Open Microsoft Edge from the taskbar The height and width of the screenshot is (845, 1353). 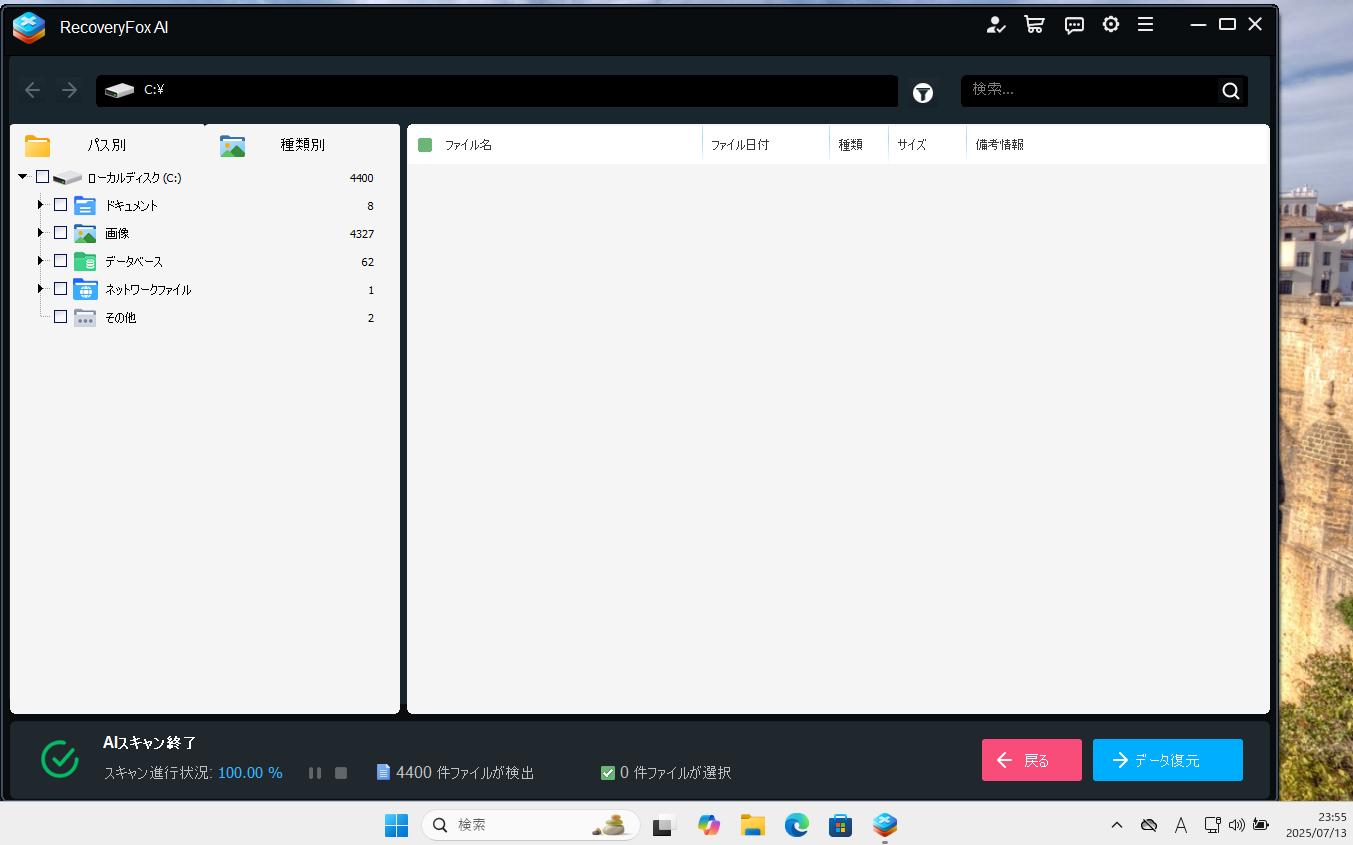pos(796,825)
